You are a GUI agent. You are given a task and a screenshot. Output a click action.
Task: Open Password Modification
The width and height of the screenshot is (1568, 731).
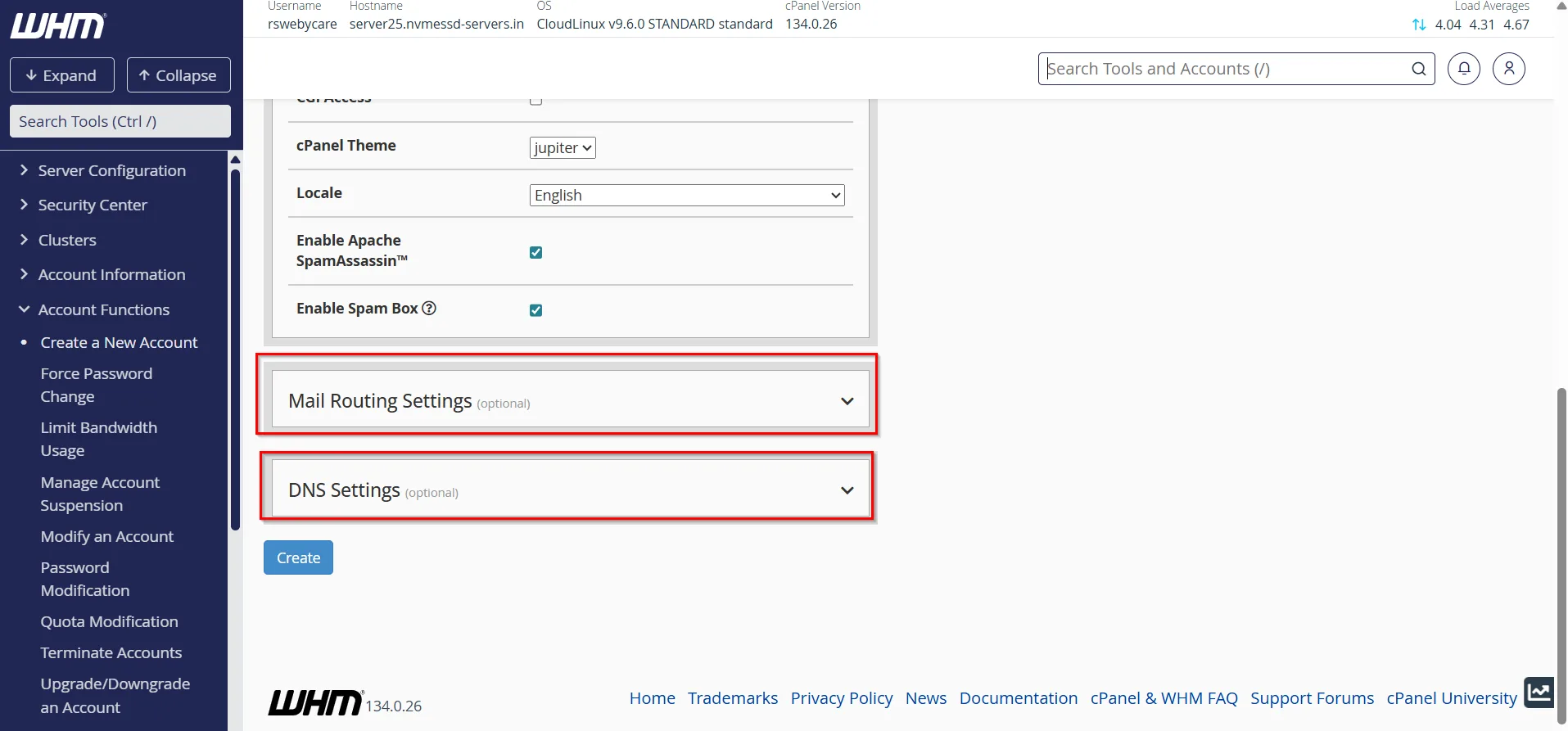85,579
